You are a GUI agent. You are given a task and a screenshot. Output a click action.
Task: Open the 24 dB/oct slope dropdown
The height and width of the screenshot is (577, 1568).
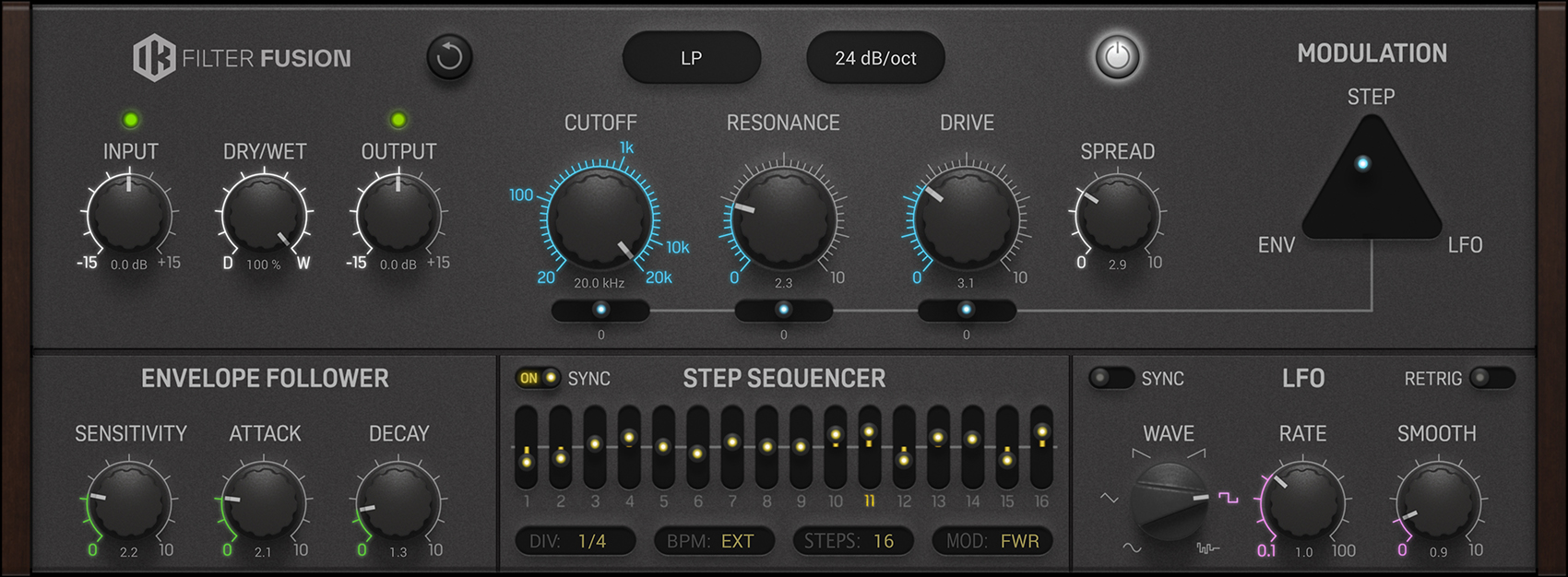(875, 58)
